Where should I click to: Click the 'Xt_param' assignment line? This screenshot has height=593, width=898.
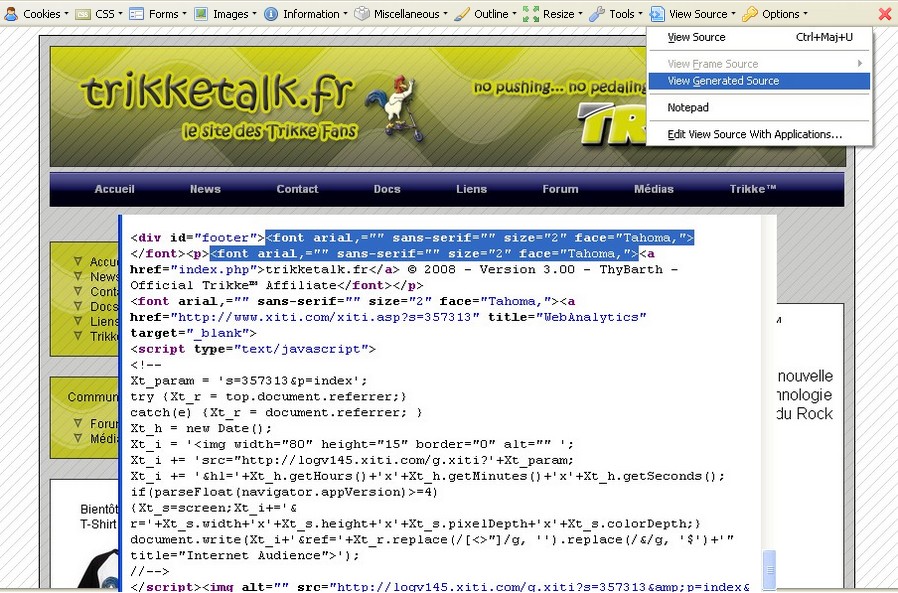pyautogui.click(x=249, y=380)
